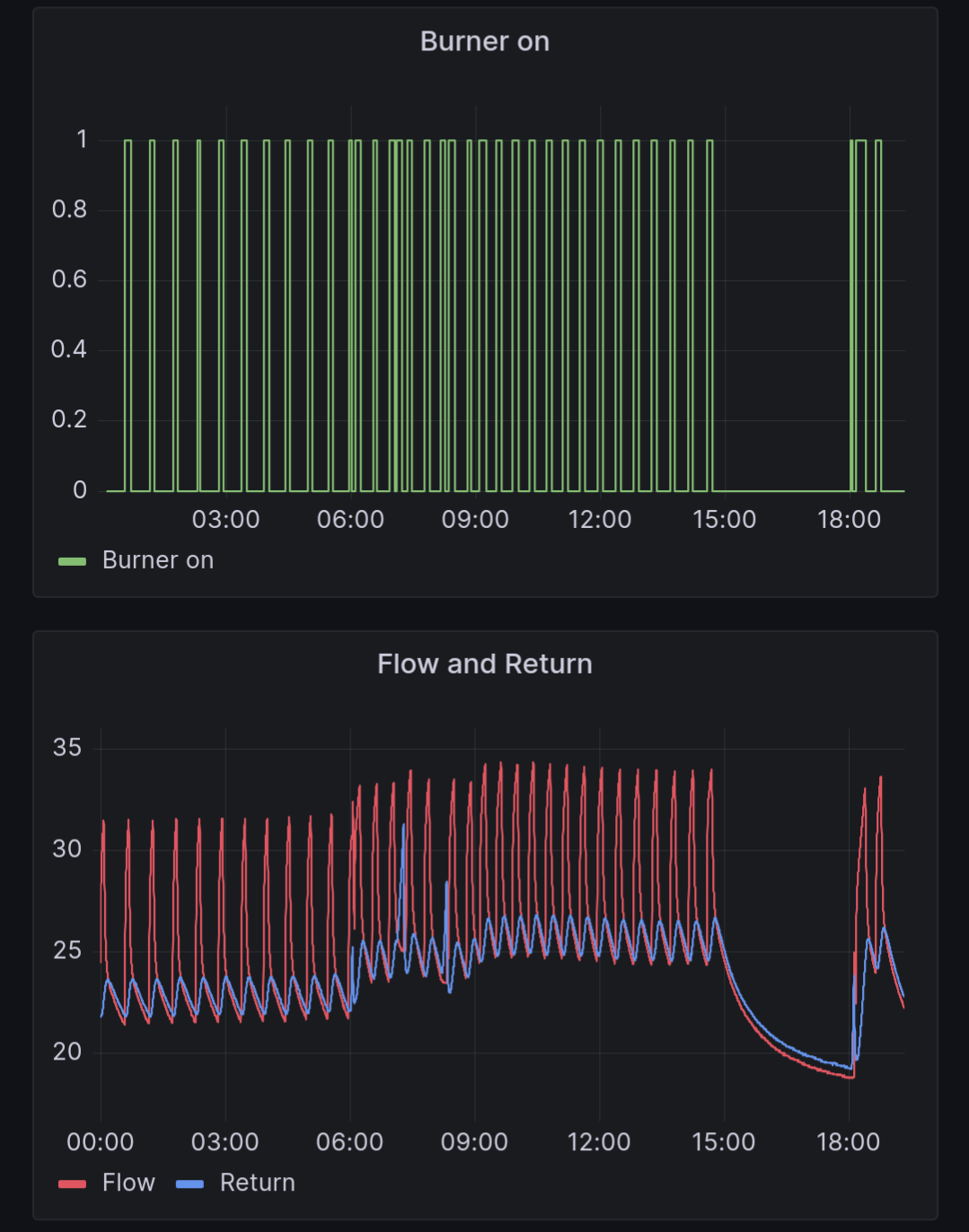Click the 35 y-axis label in Flow and Return
The height and width of the screenshot is (1232, 969).
pyautogui.click(x=67, y=747)
